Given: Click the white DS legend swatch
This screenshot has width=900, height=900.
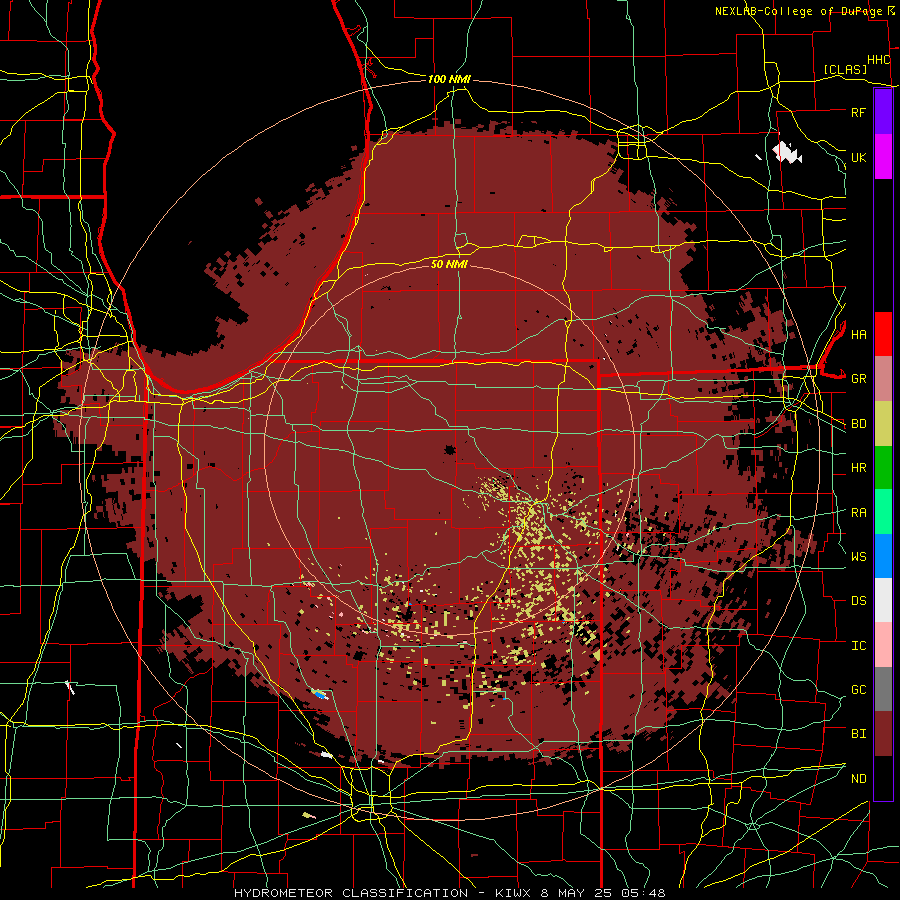Looking at the screenshot, I should click(883, 600).
